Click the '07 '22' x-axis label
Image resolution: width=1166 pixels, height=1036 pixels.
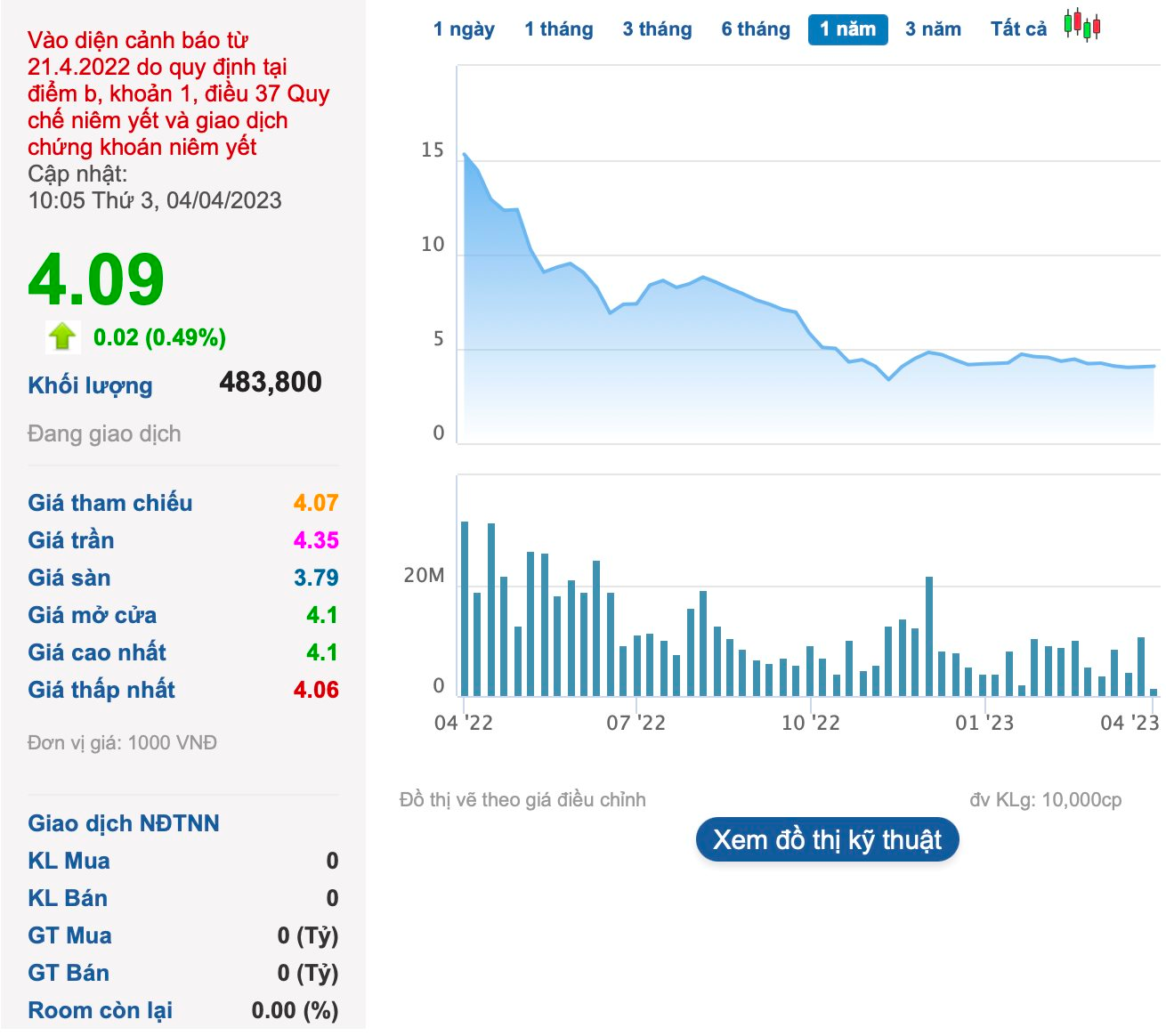[636, 723]
